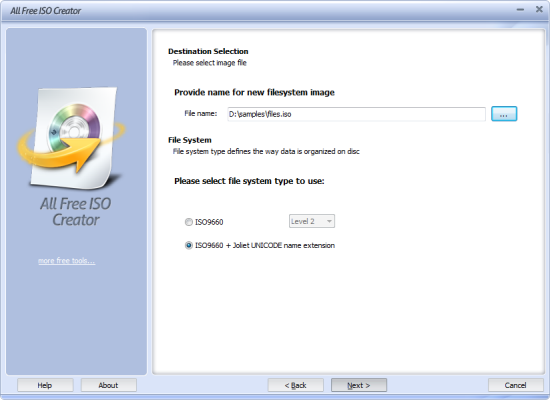Image resolution: width=550 pixels, height=400 pixels.
Task: Click the All Free ISO Creator sidebar text
Action: click(x=76, y=212)
